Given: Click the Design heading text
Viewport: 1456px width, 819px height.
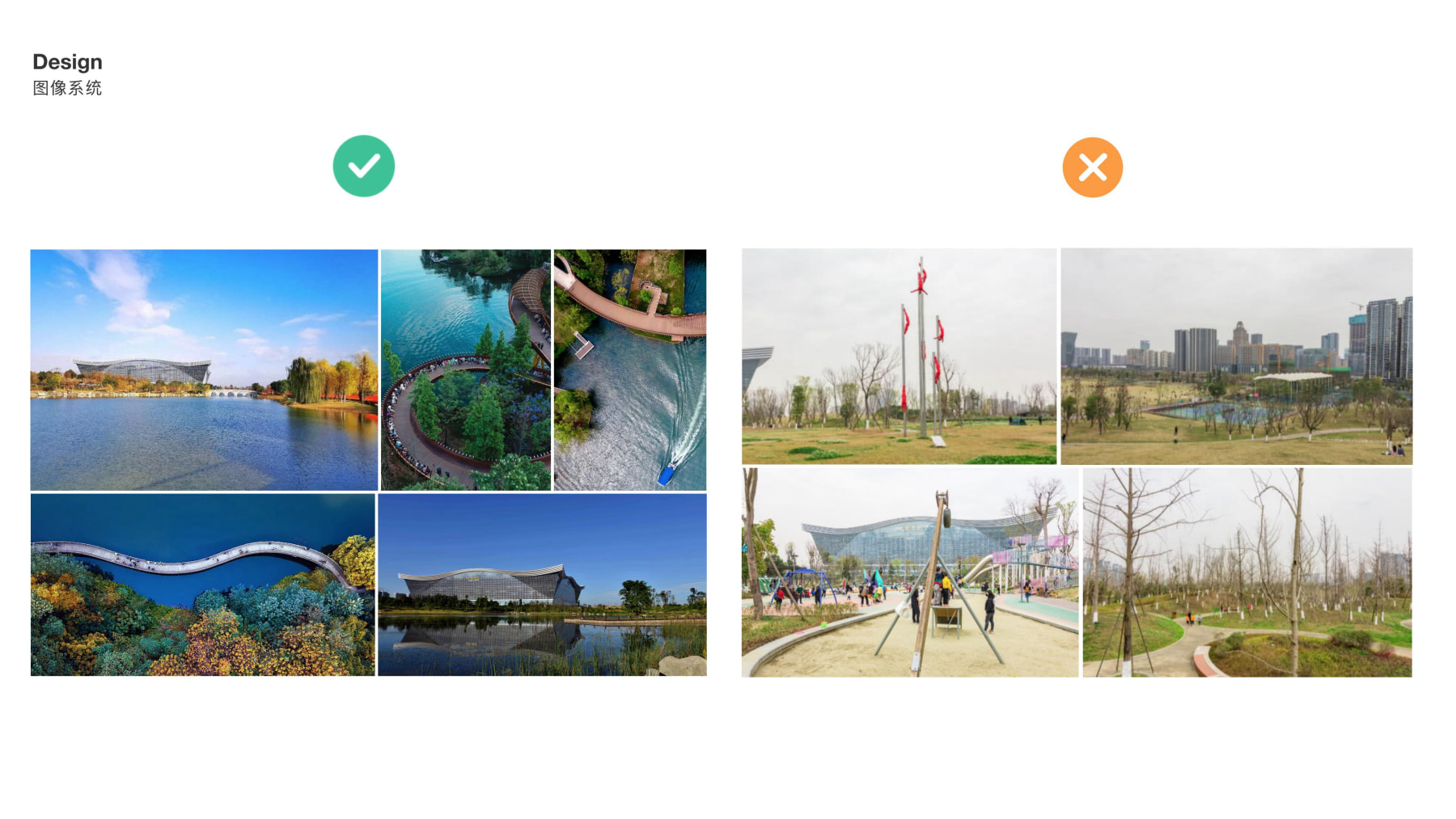Looking at the screenshot, I should [67, 62].
